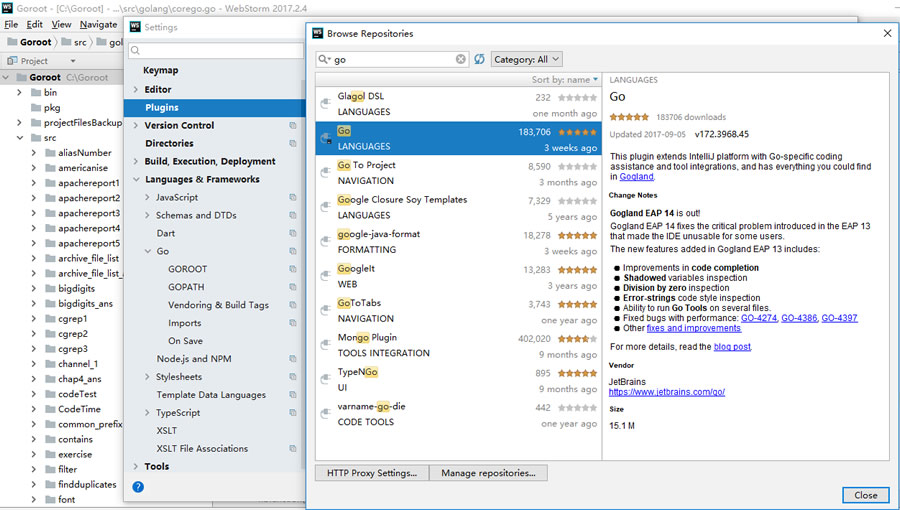Image resolution: width=900 pixels, height=510 pixels.
Task: Open the Edit menu
Action: pos(35,24)
